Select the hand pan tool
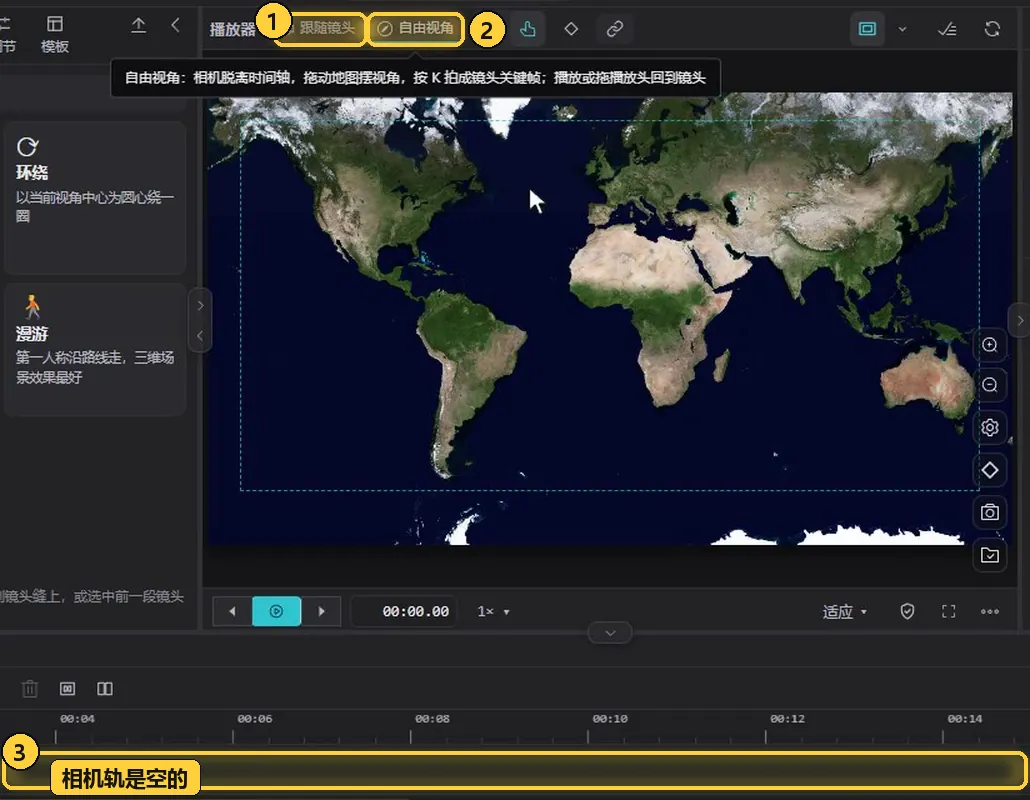 pyautogui.click(x=527, y=29)
